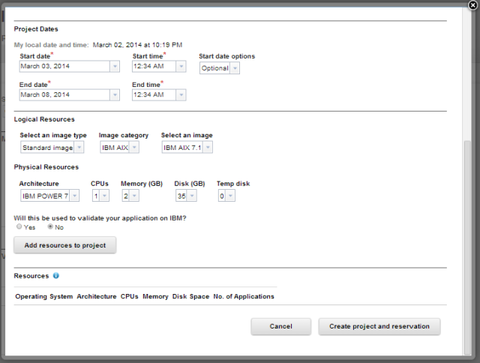480x363 pixels.
Task: Open the End time dropdown arrow
Action: (x=181, y=95)
